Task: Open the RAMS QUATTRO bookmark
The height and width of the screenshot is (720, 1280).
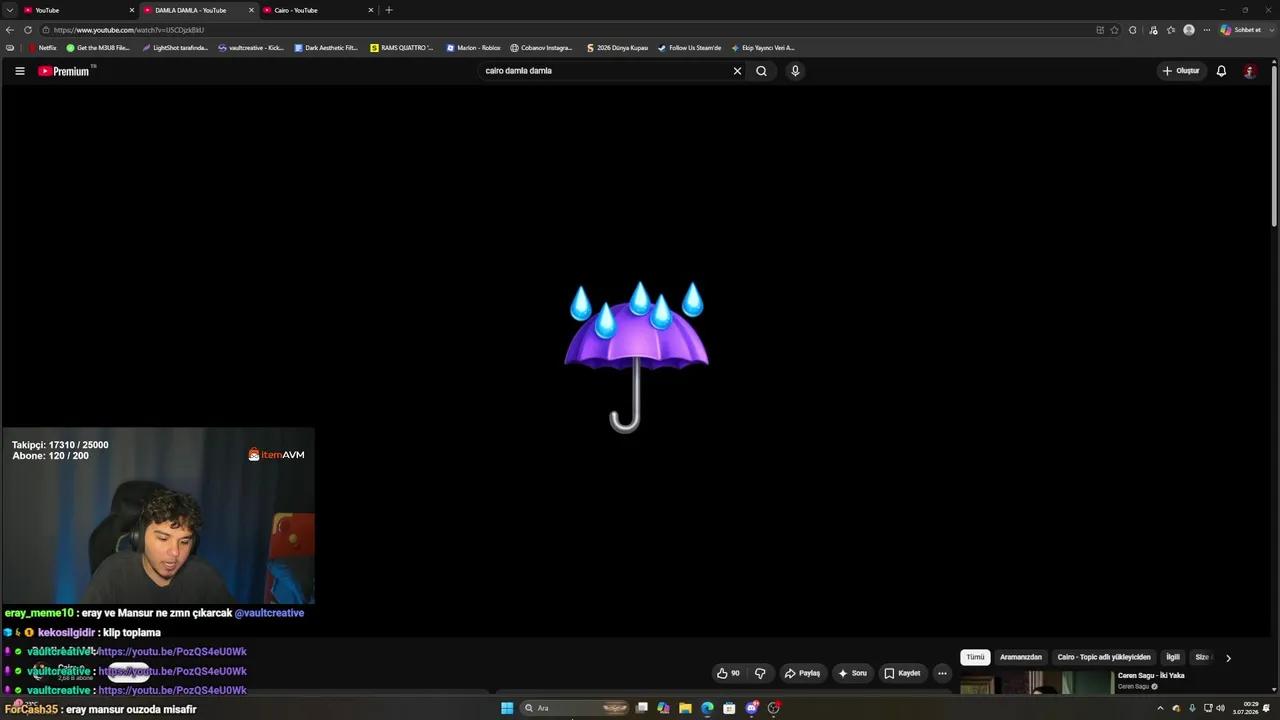Action: click(x=402, y=48)
